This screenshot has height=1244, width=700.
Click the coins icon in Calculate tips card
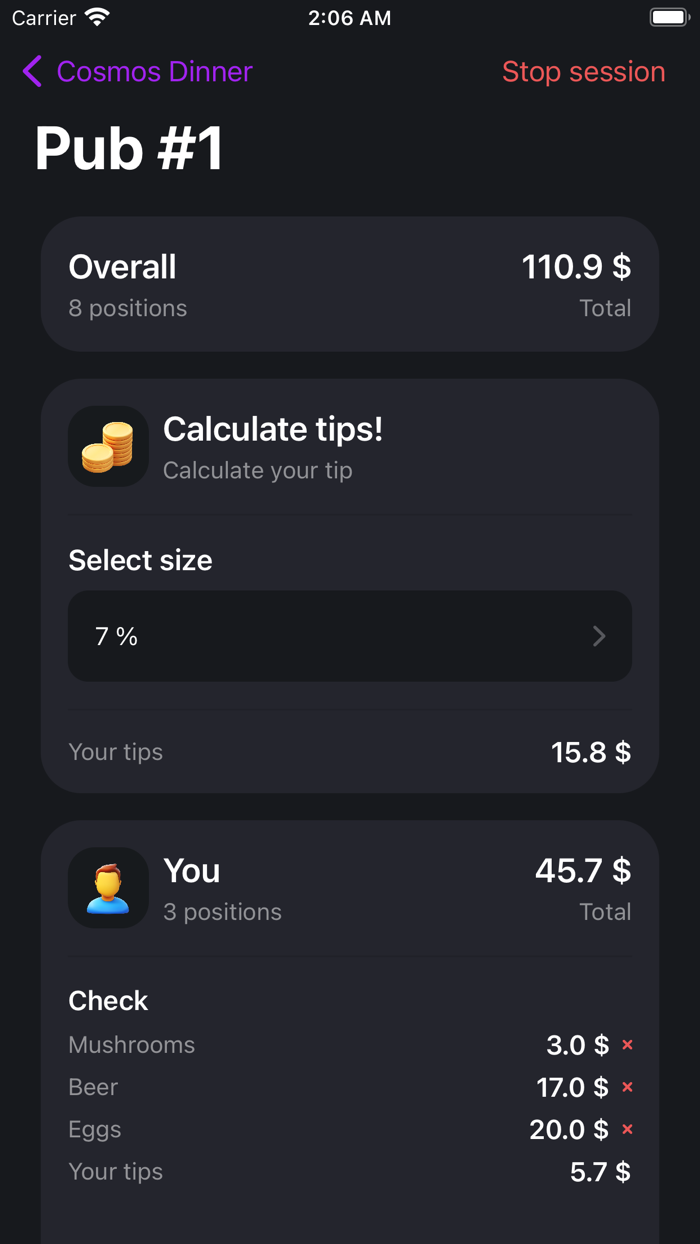pyautogui.click(x=108, y=446)
